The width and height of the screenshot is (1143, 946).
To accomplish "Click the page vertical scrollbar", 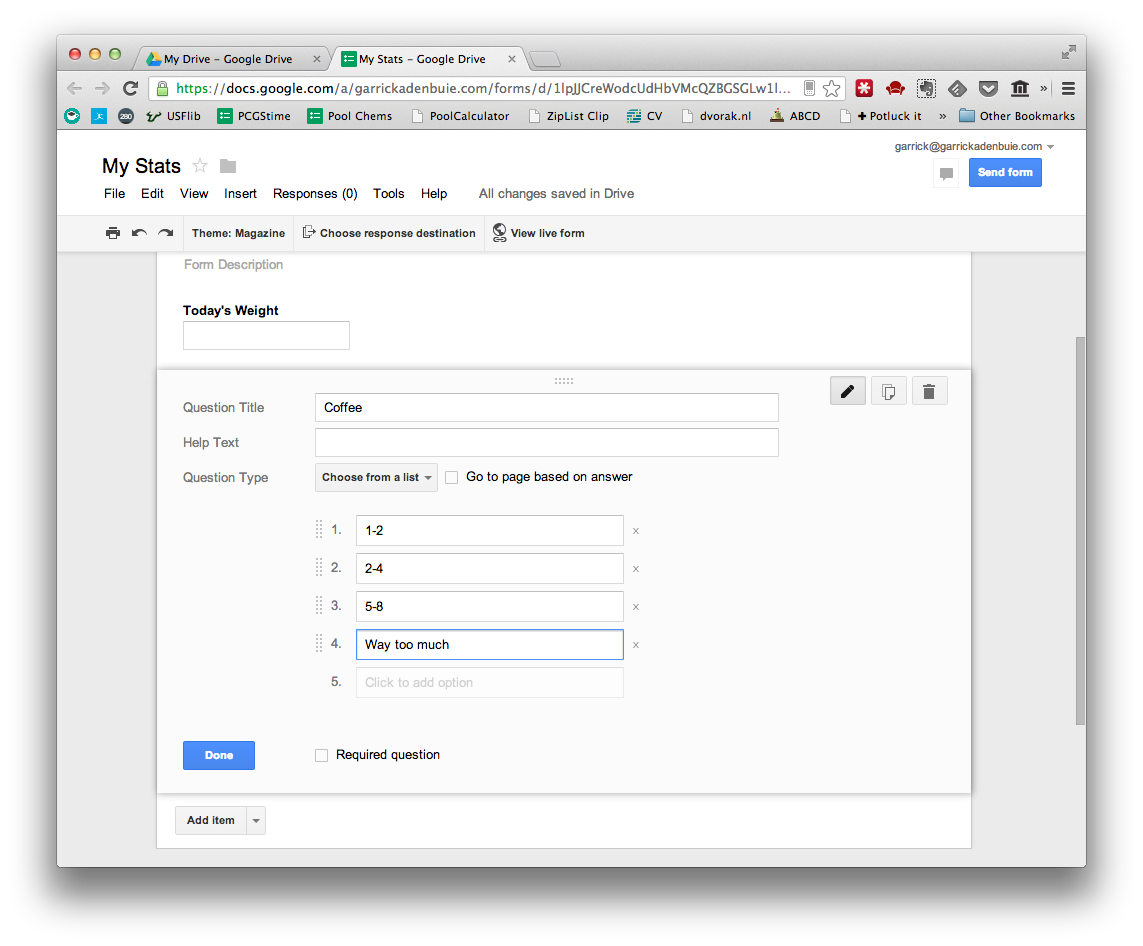I will pyautogui.click(x=1080, y=531).
